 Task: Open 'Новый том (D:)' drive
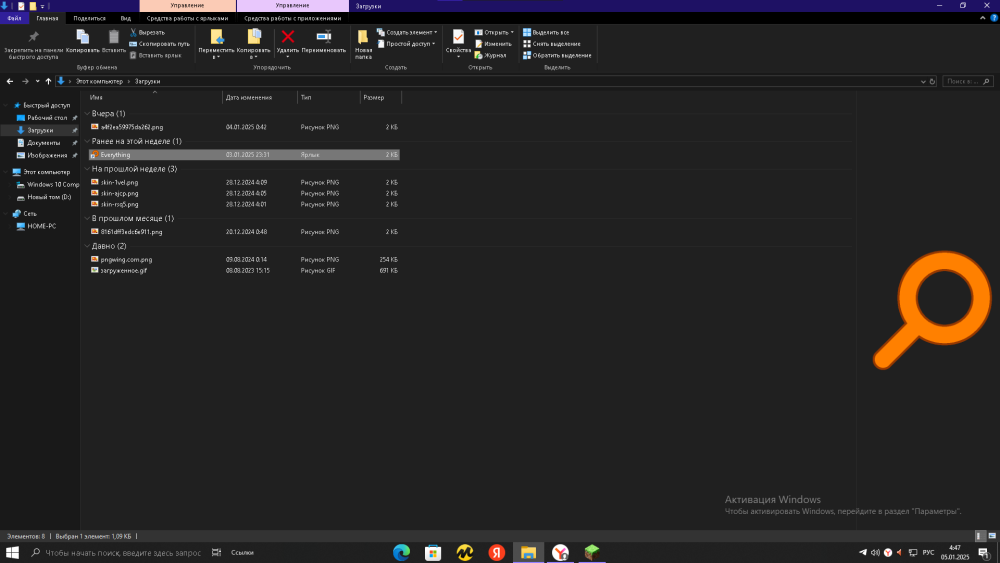tap(48, 197)
